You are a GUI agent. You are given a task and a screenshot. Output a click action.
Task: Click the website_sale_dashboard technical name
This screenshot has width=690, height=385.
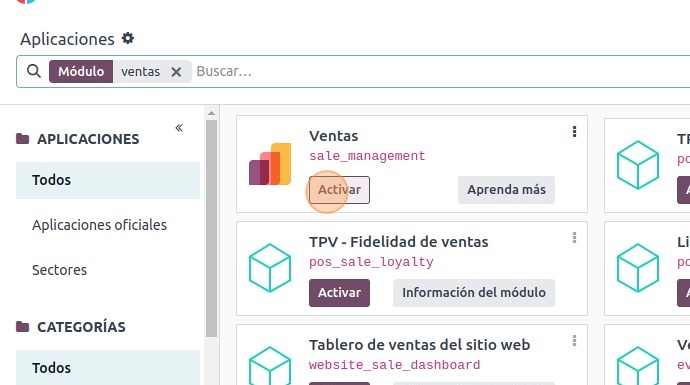[394, 365]
